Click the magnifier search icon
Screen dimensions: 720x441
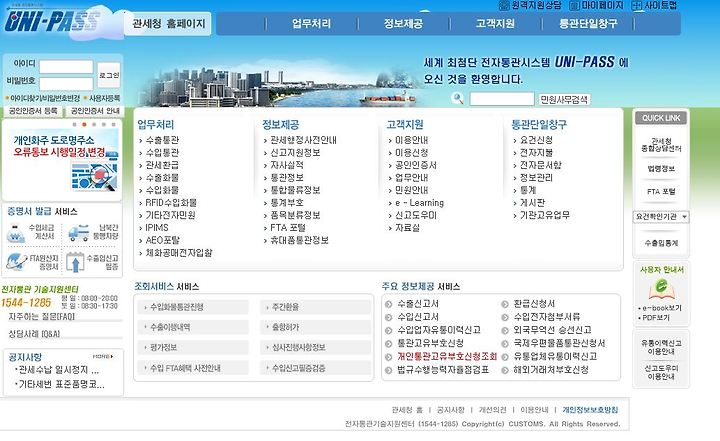pos(457,98)
